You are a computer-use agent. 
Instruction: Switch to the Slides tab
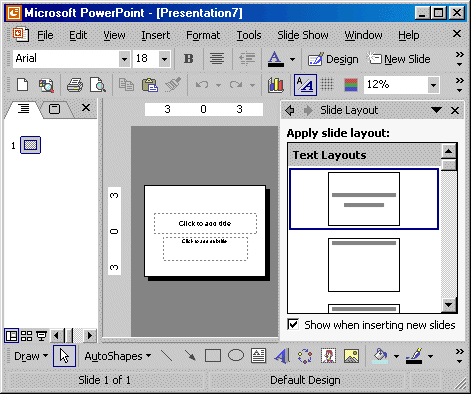tap(54, 109)
